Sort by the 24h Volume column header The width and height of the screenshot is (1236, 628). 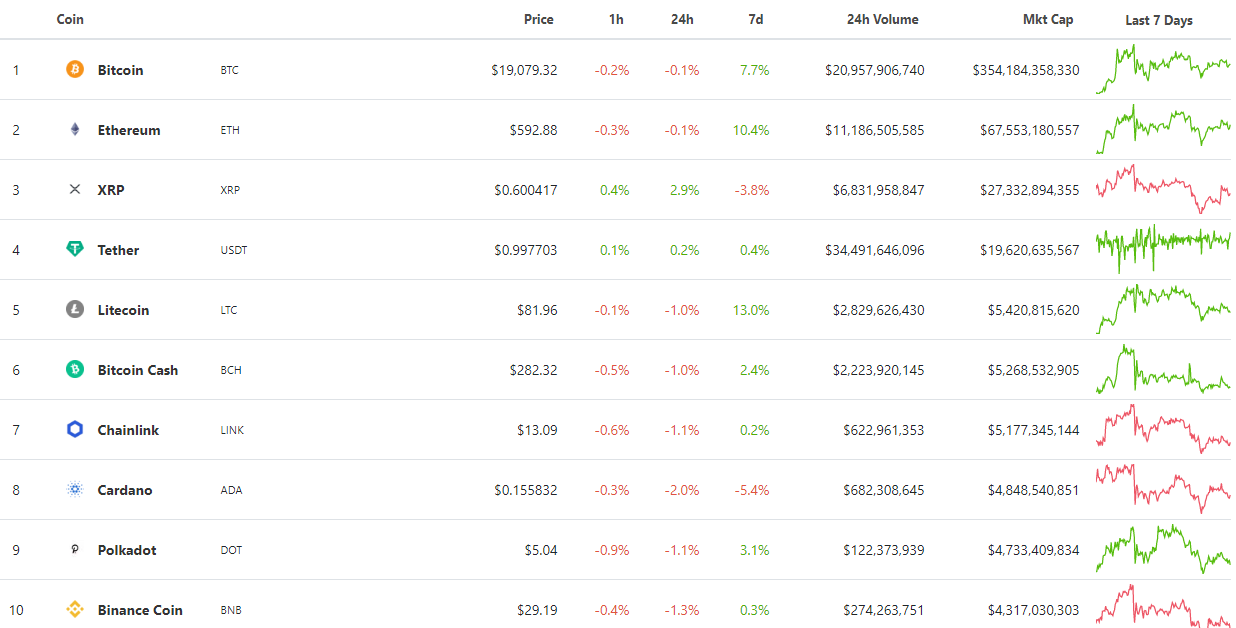pos(882,20)
